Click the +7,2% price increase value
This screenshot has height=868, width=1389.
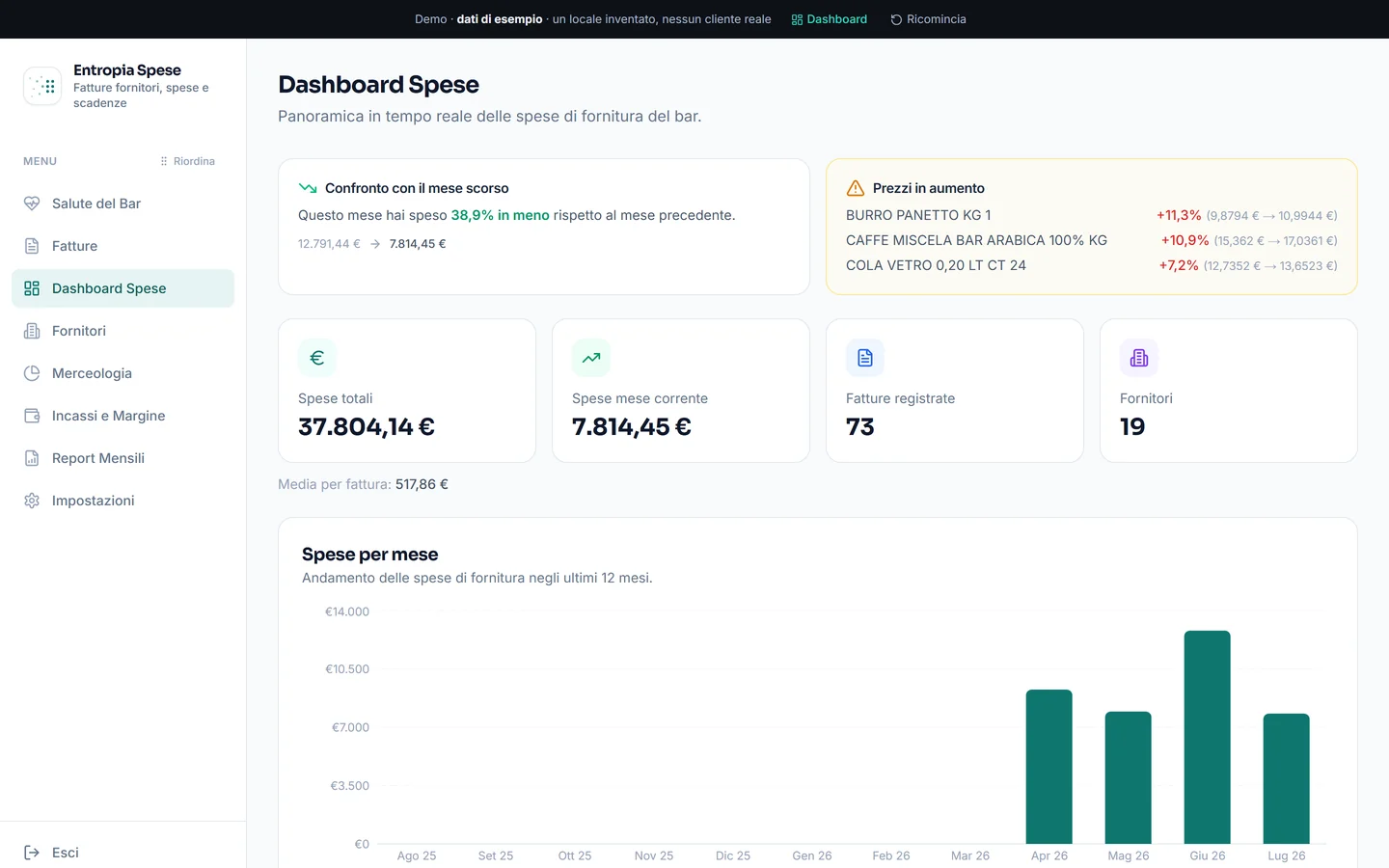pos(1179,265)
